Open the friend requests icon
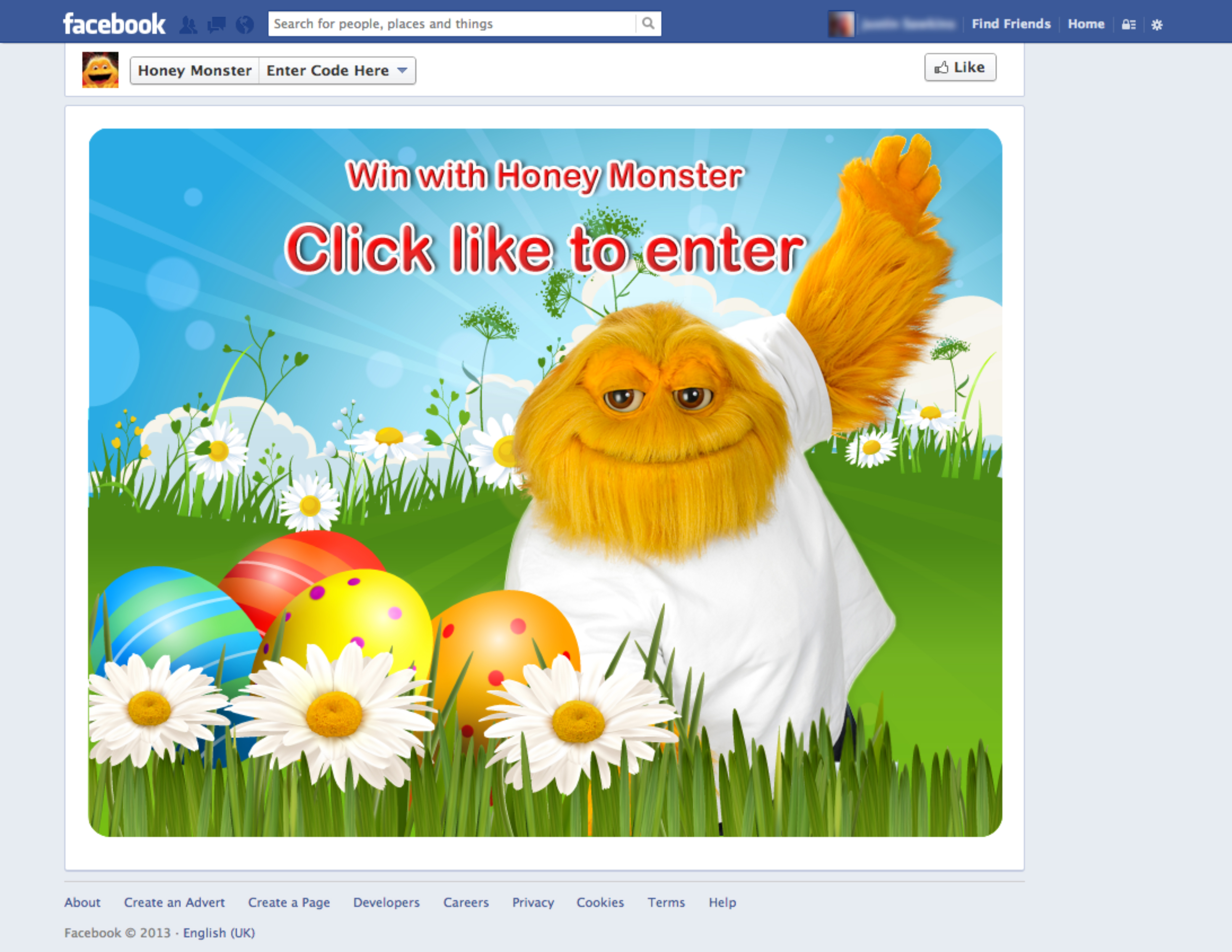The image size is (1232, 952). [188, 25]
